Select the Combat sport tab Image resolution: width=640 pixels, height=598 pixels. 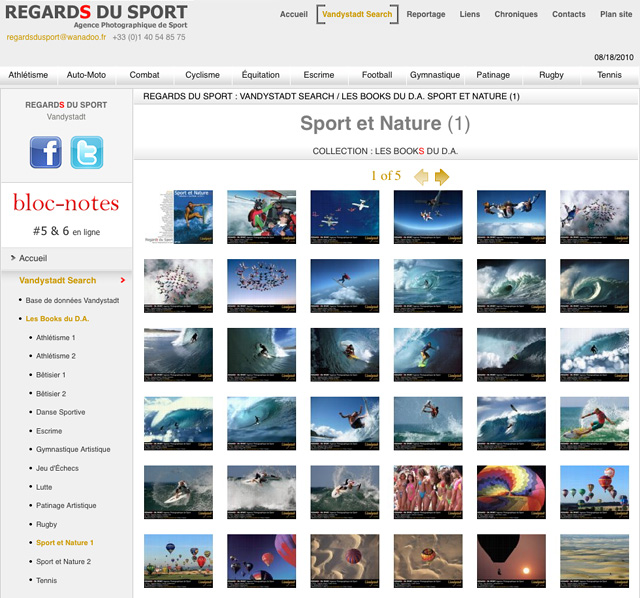click(x=144, y=75)
